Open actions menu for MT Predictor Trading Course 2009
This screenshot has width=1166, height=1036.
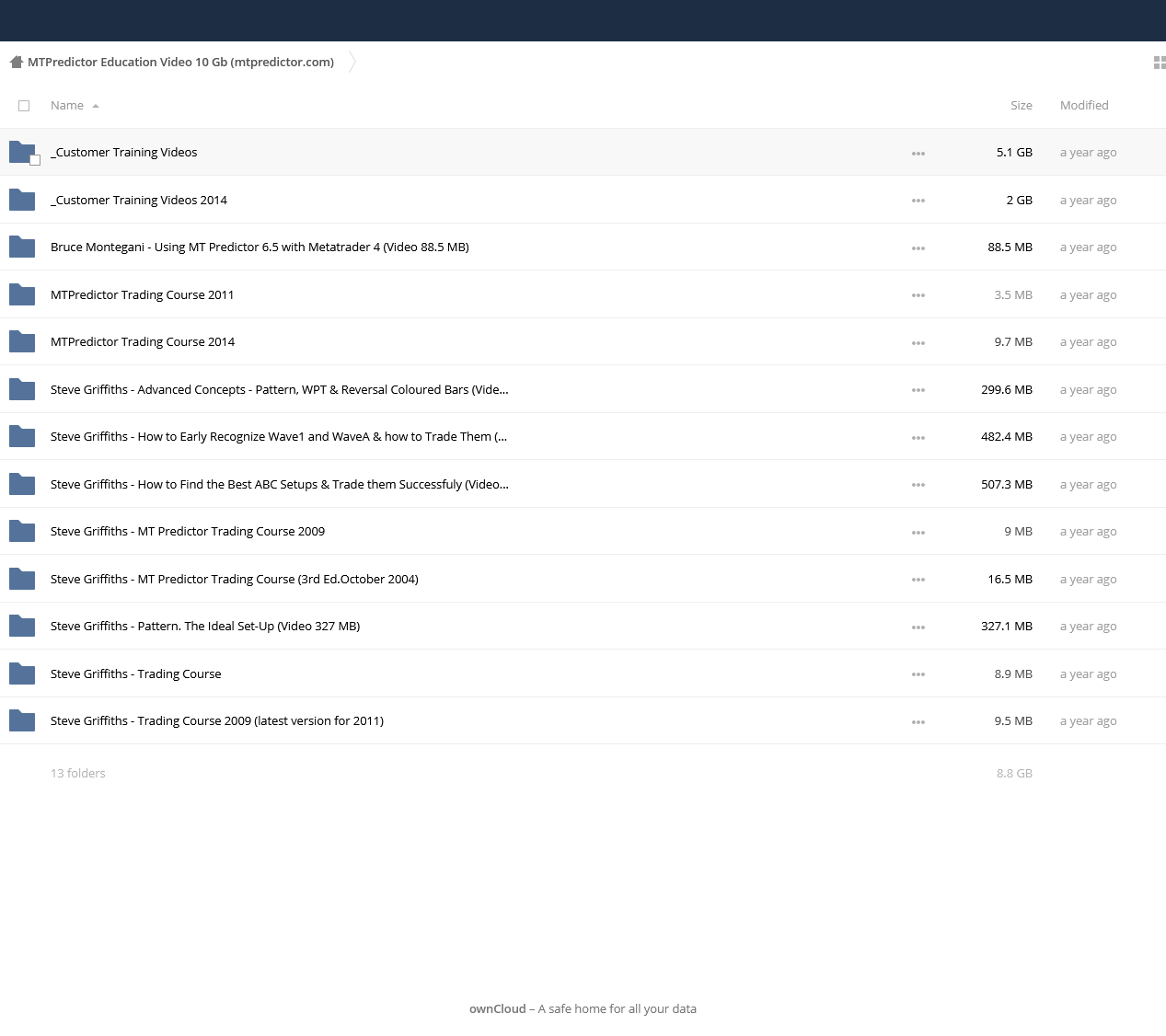pos(918,533)
